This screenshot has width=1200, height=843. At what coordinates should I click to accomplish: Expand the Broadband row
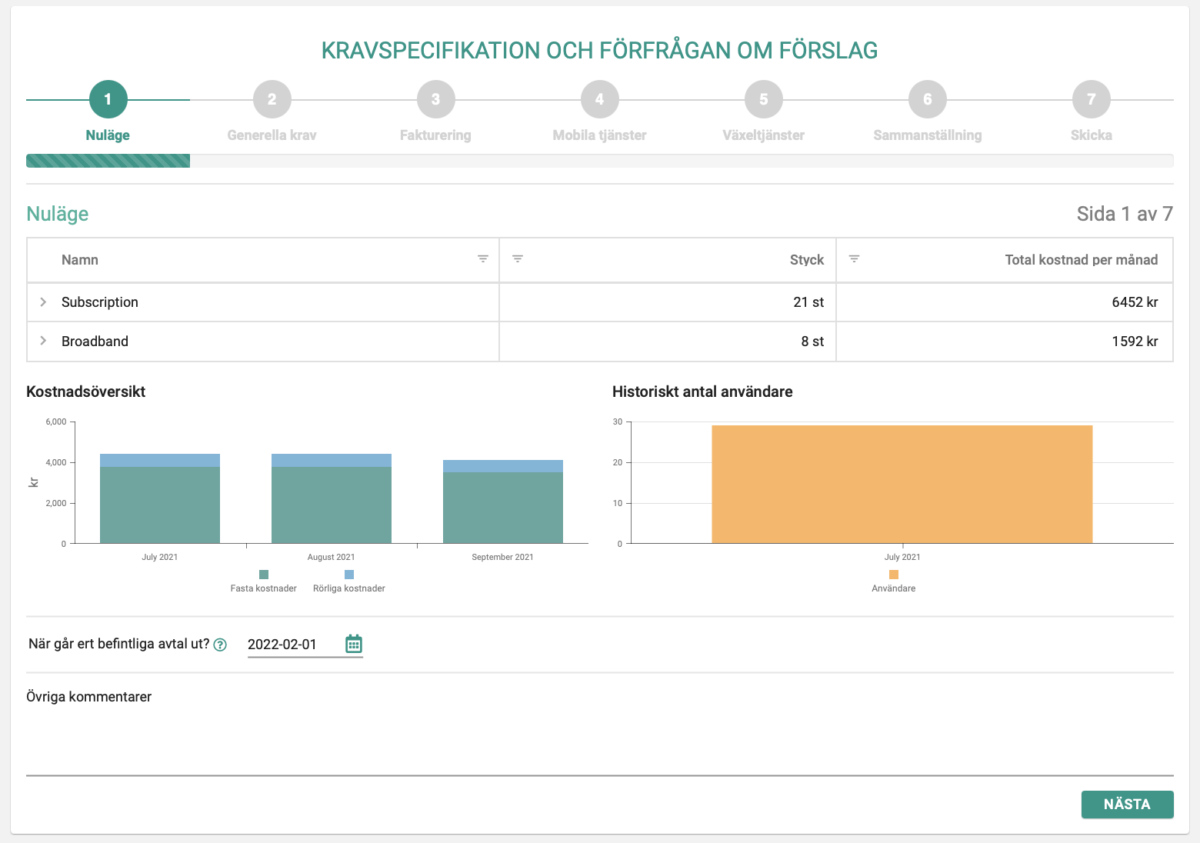pyautogui.click(x=43, y=341)
